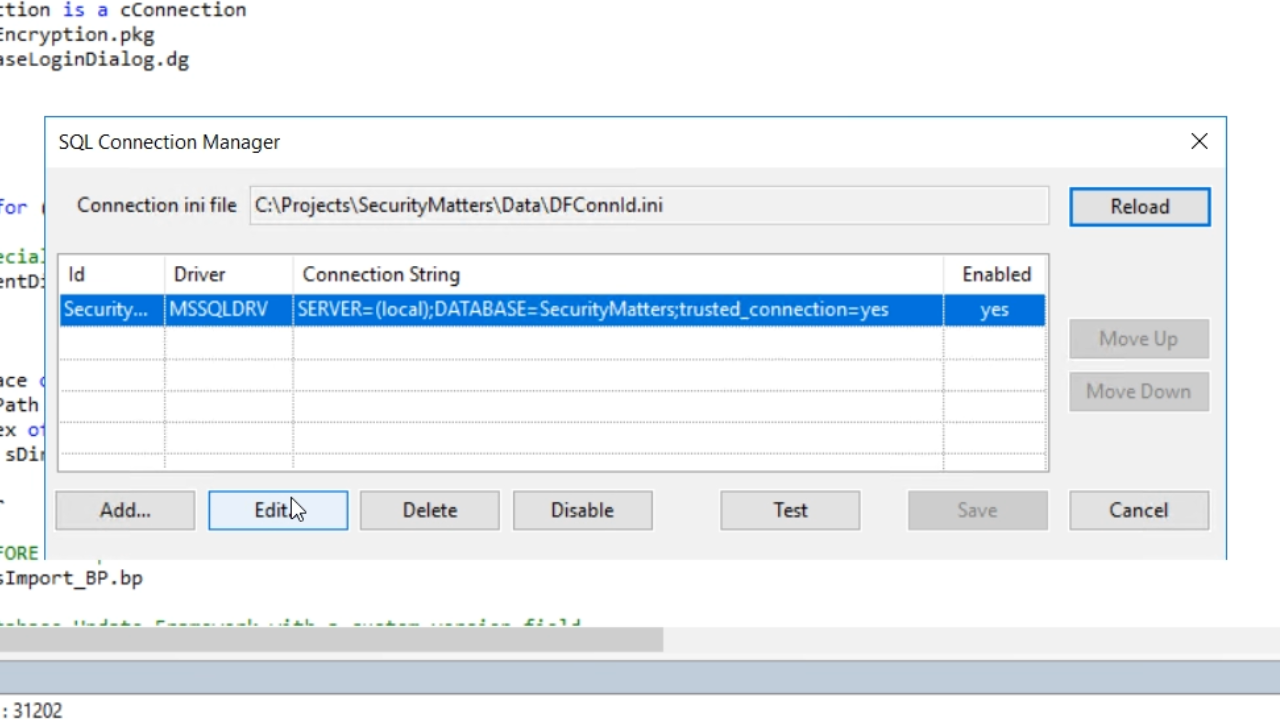Click the Driver column header

pos(228,274)
